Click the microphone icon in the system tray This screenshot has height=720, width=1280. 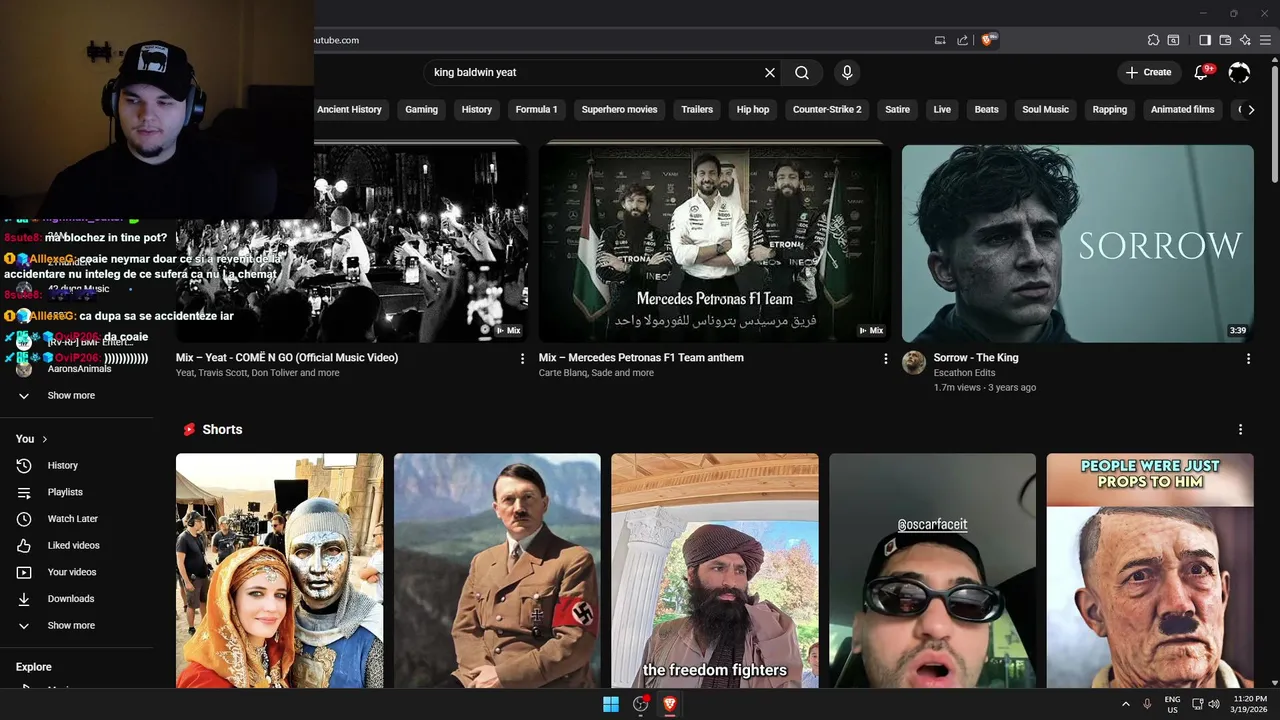pyautogui.click(x=1147, y=704)
